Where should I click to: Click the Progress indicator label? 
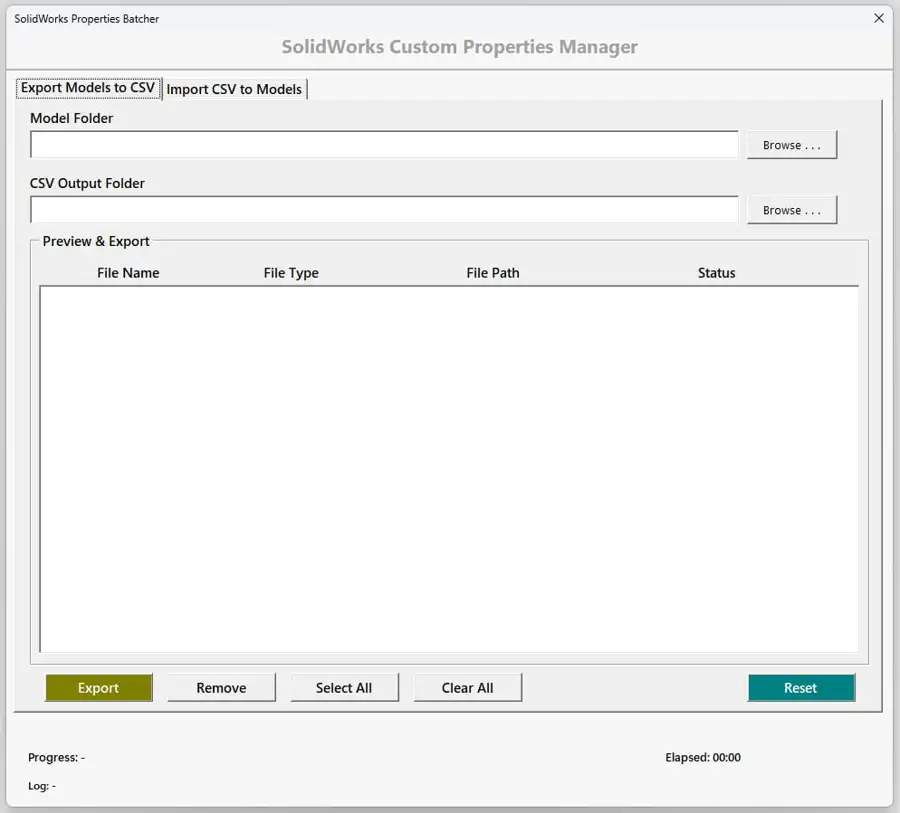[55, 757]
